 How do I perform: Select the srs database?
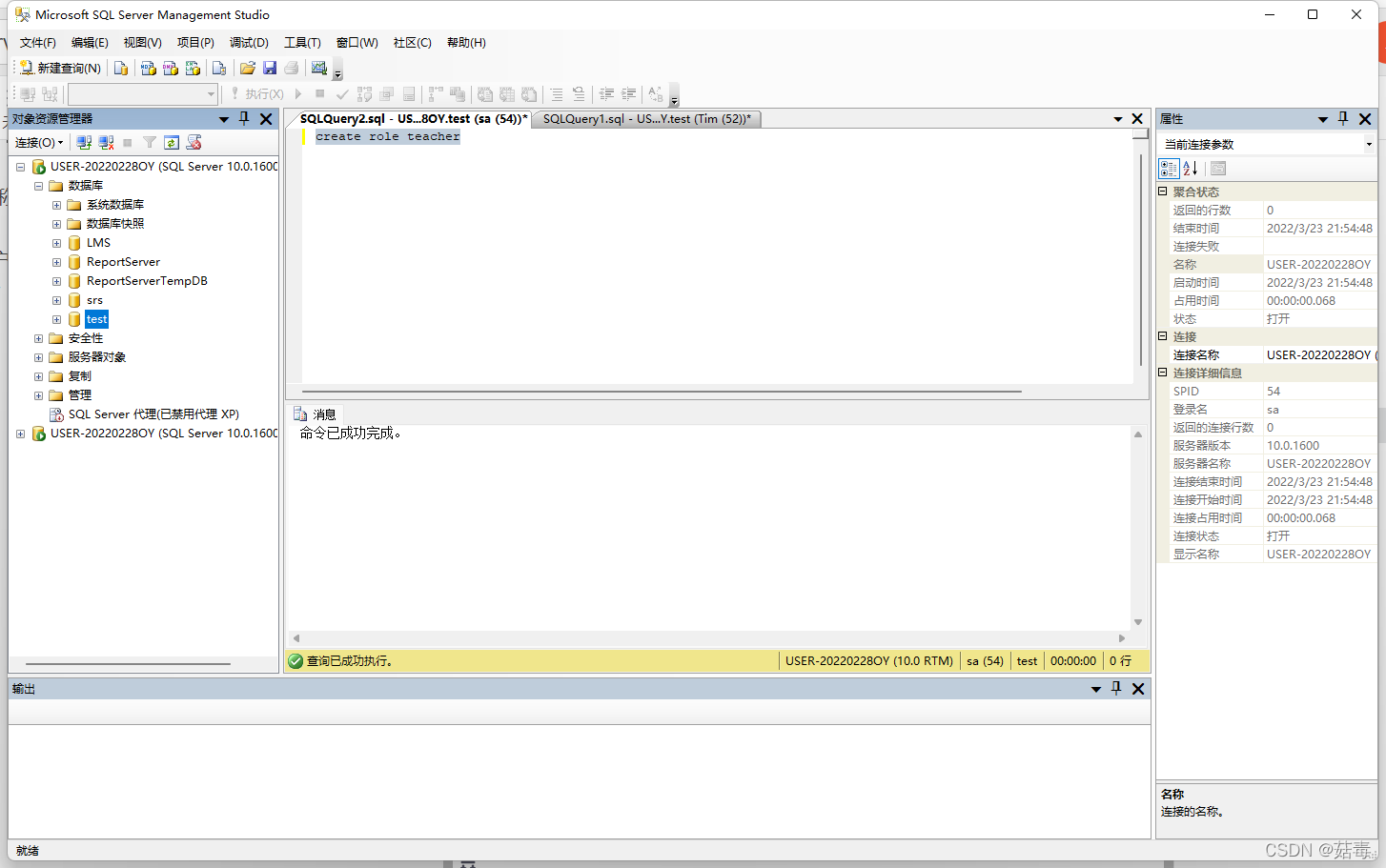94,300
